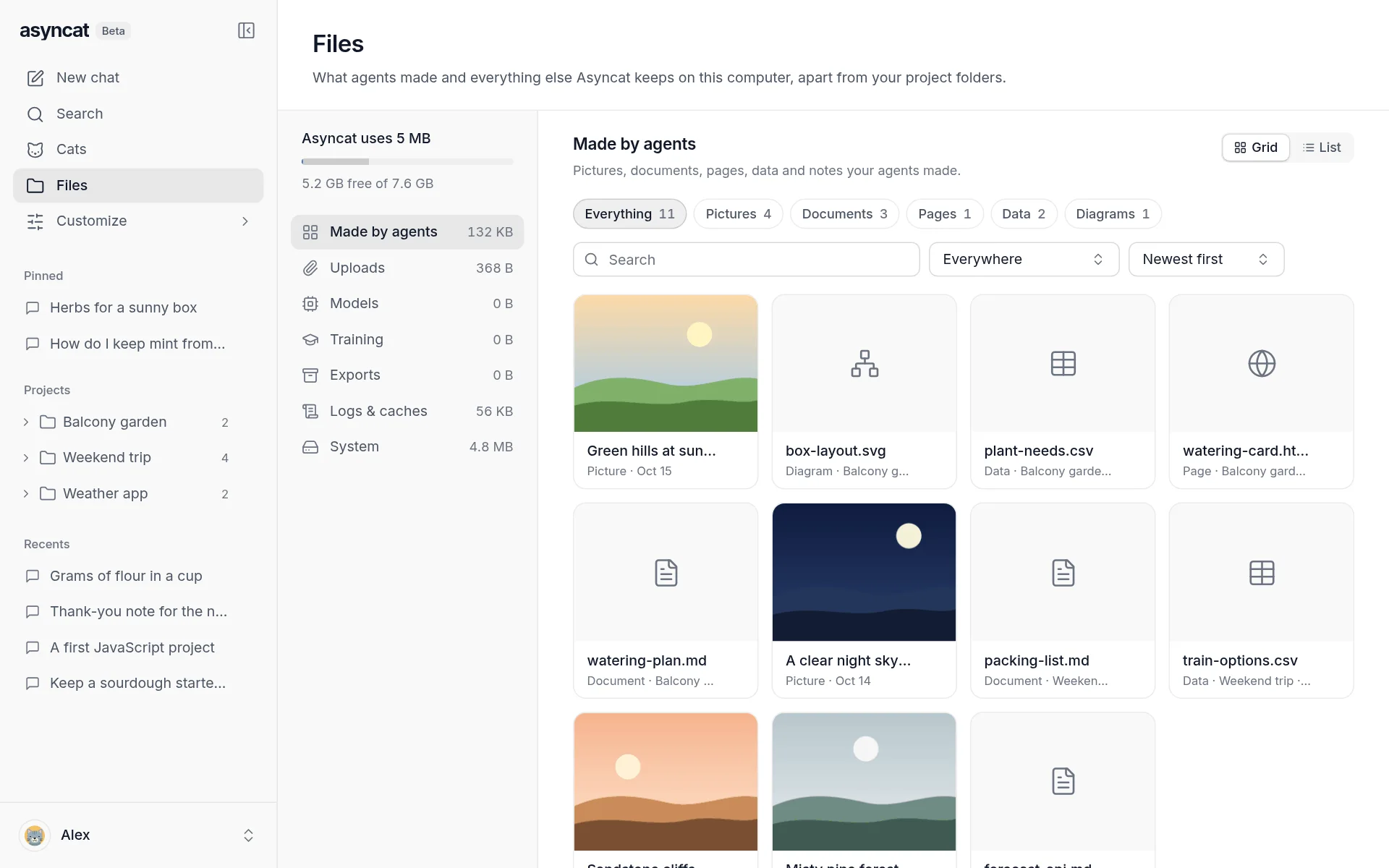
Task: Expand the Weekend trip project
Action: tap(26, 458)
